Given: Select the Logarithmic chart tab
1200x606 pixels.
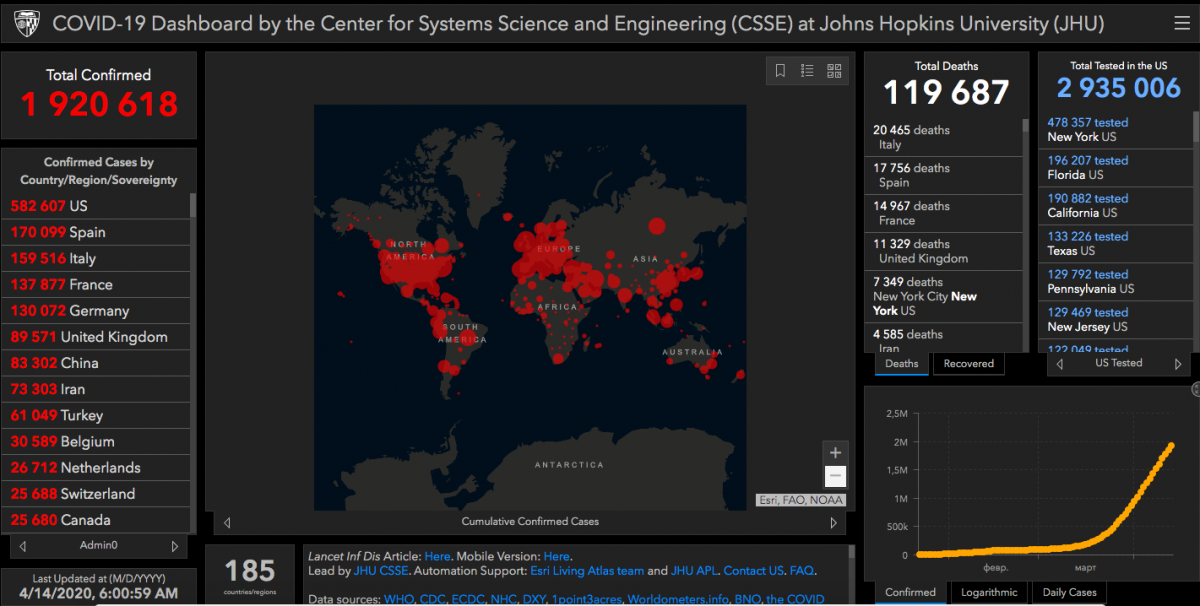Looking at the screenshot, I should (x=988, y=592).
